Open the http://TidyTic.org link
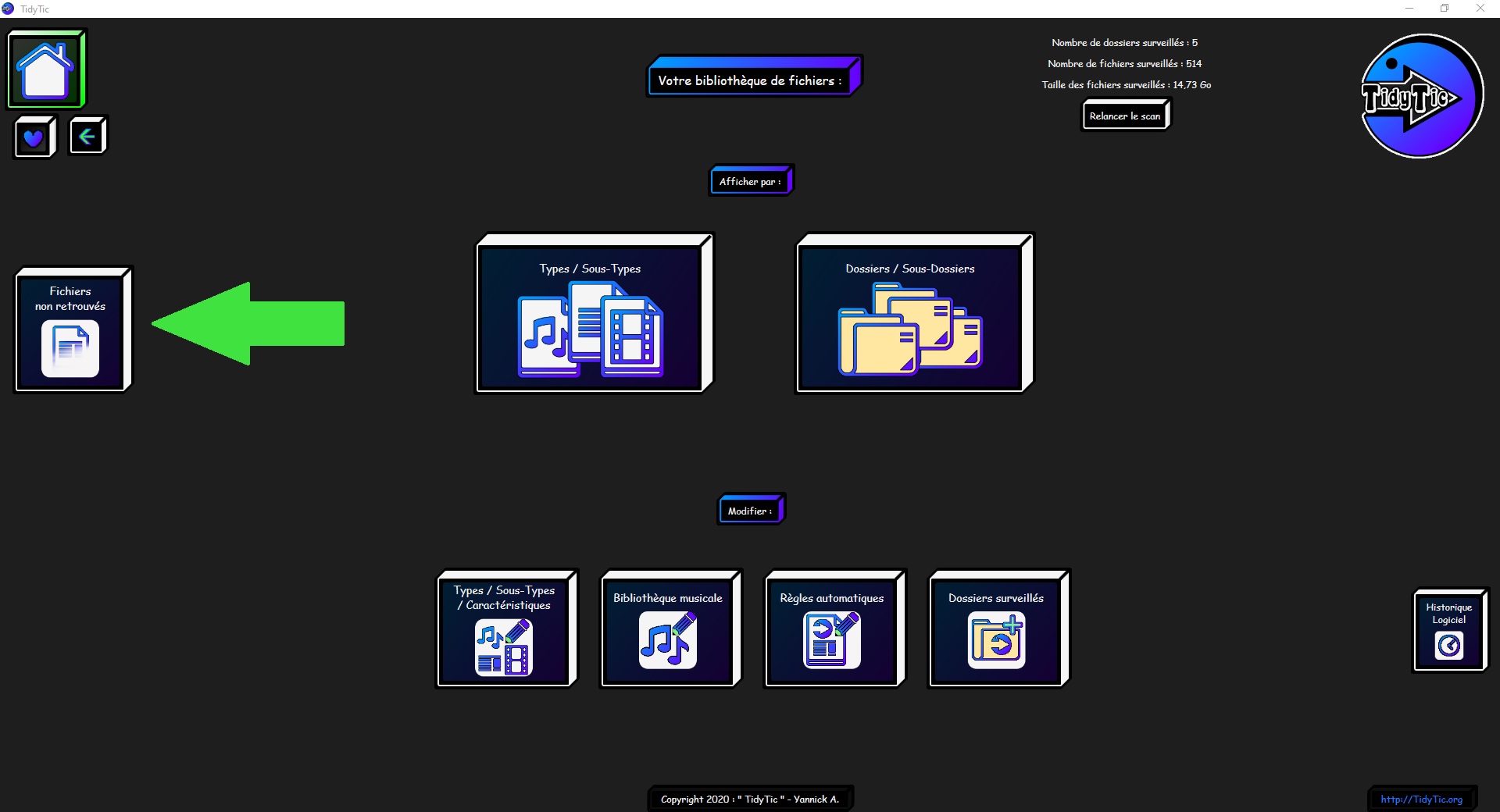1500x812 pixels. [x=1422, y=799]
